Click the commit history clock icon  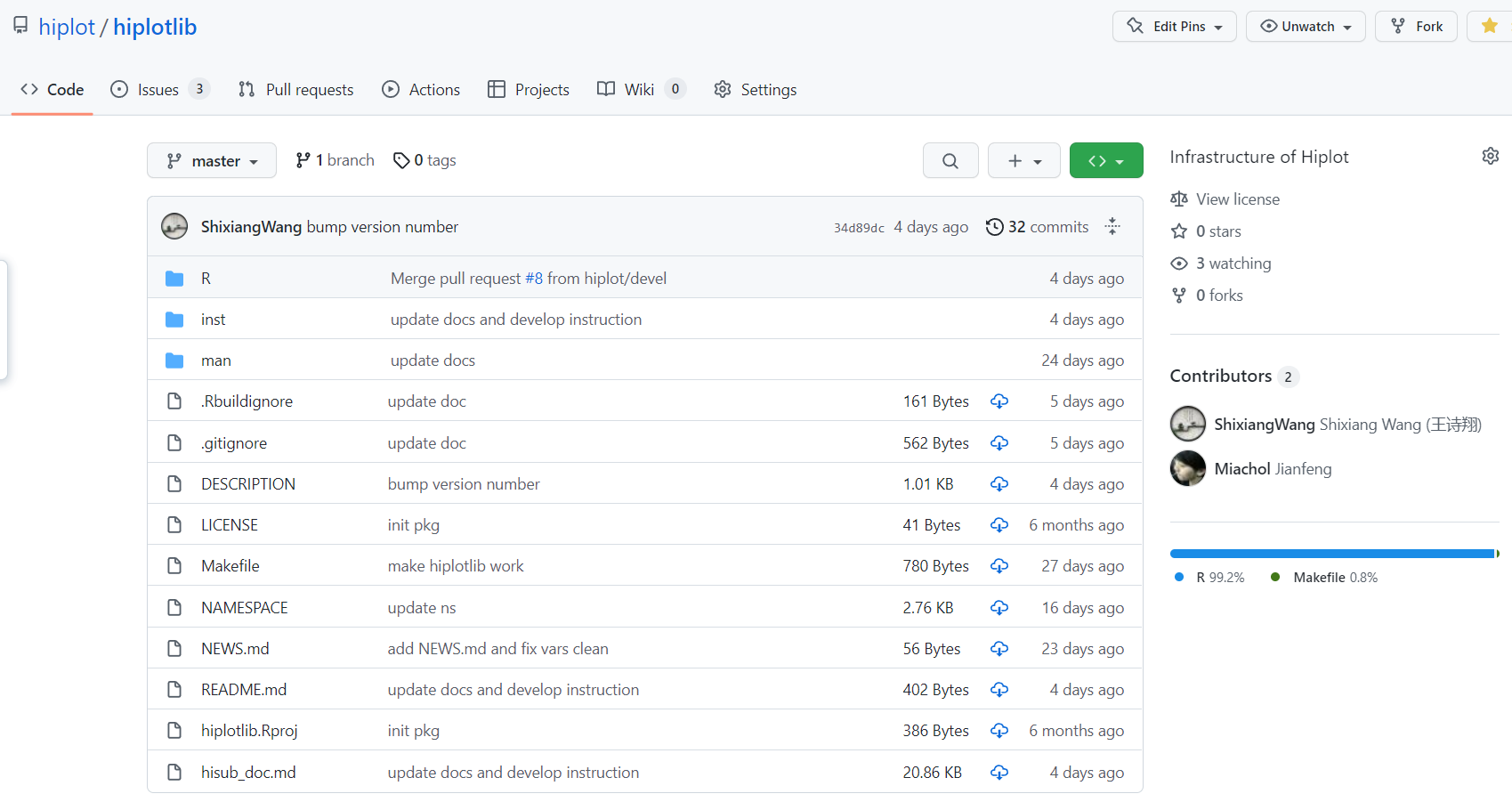[x=994, y=227]
